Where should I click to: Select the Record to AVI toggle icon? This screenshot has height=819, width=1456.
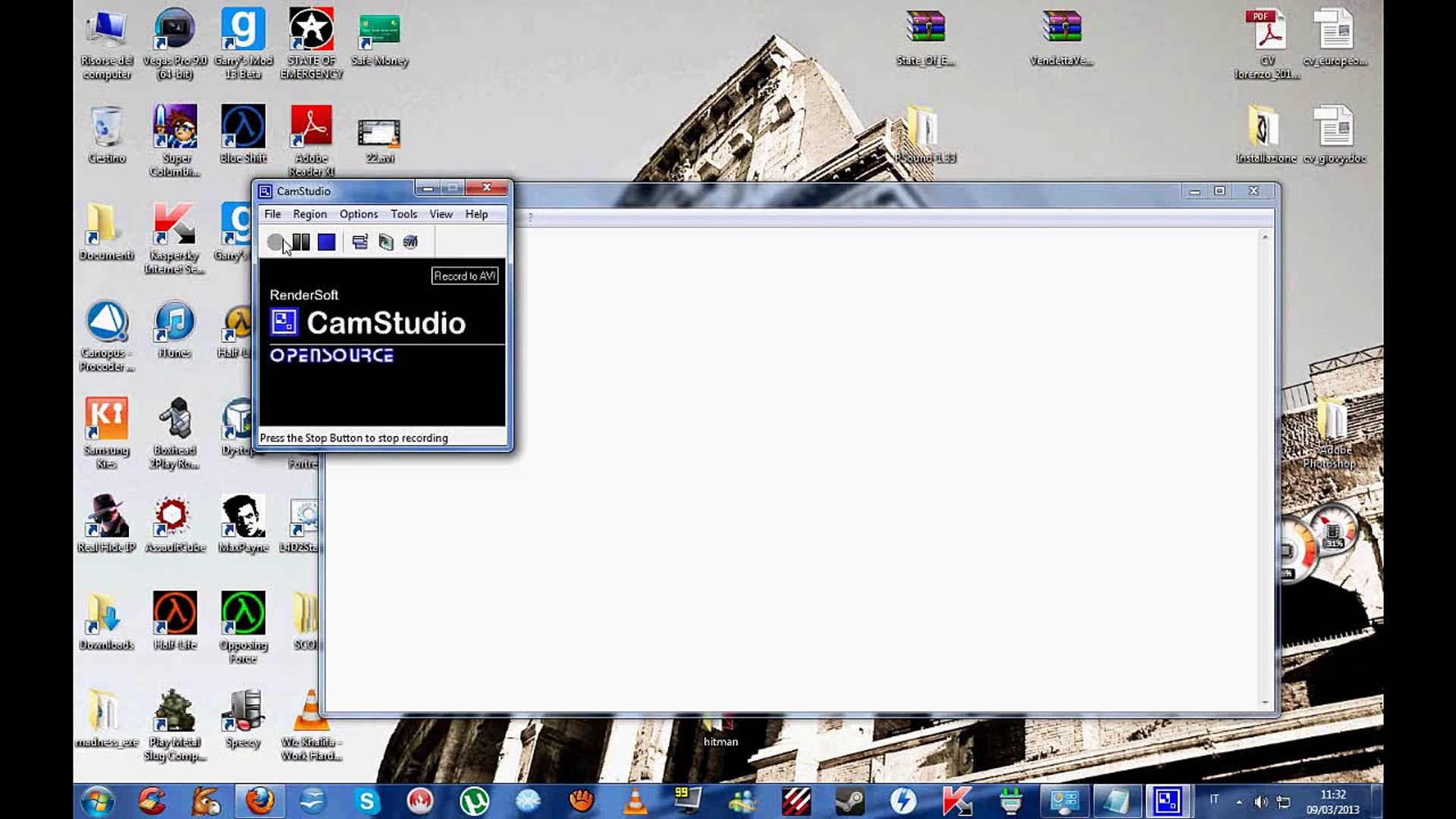tap(386, 242)
